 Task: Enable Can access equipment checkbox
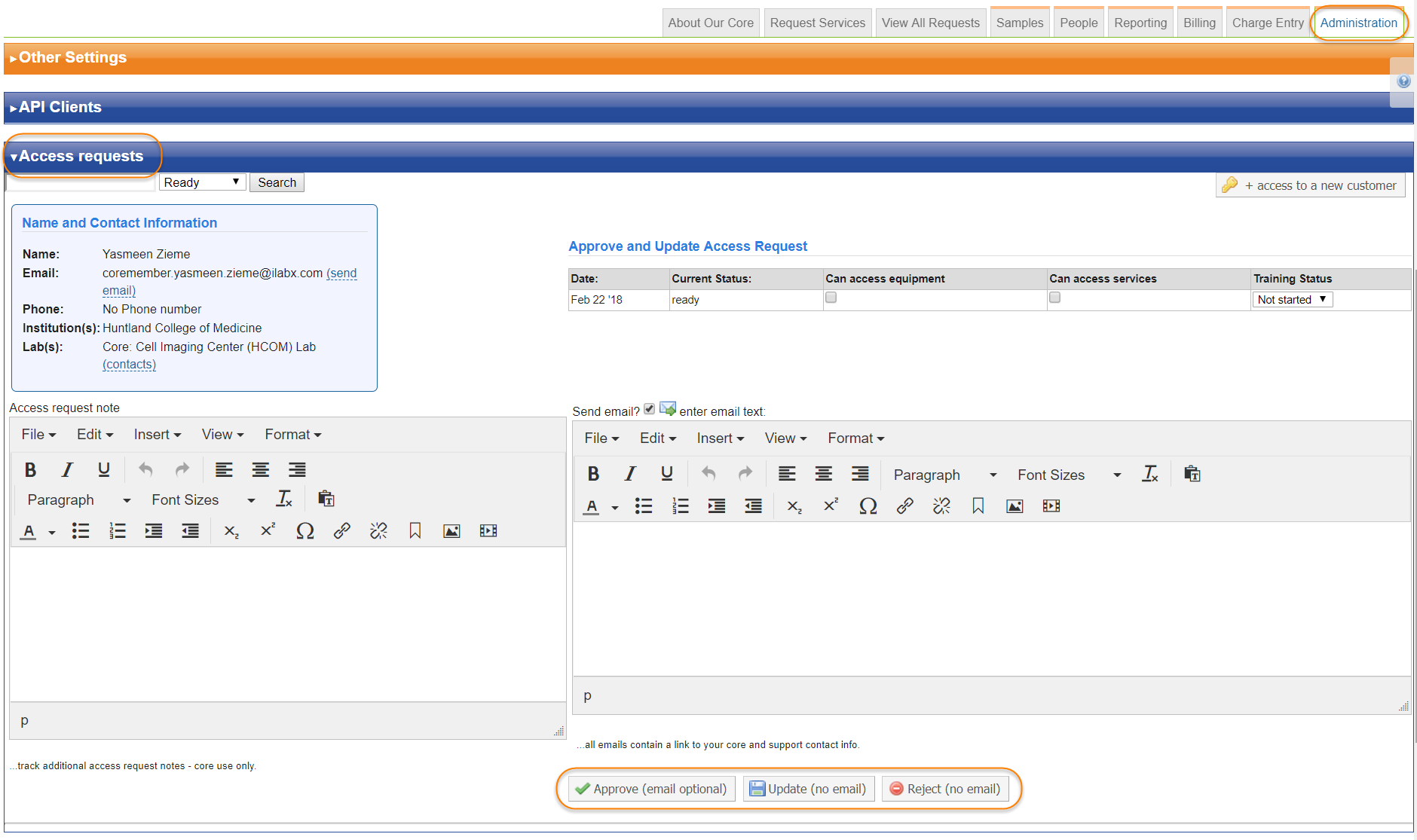coord(831,298)
